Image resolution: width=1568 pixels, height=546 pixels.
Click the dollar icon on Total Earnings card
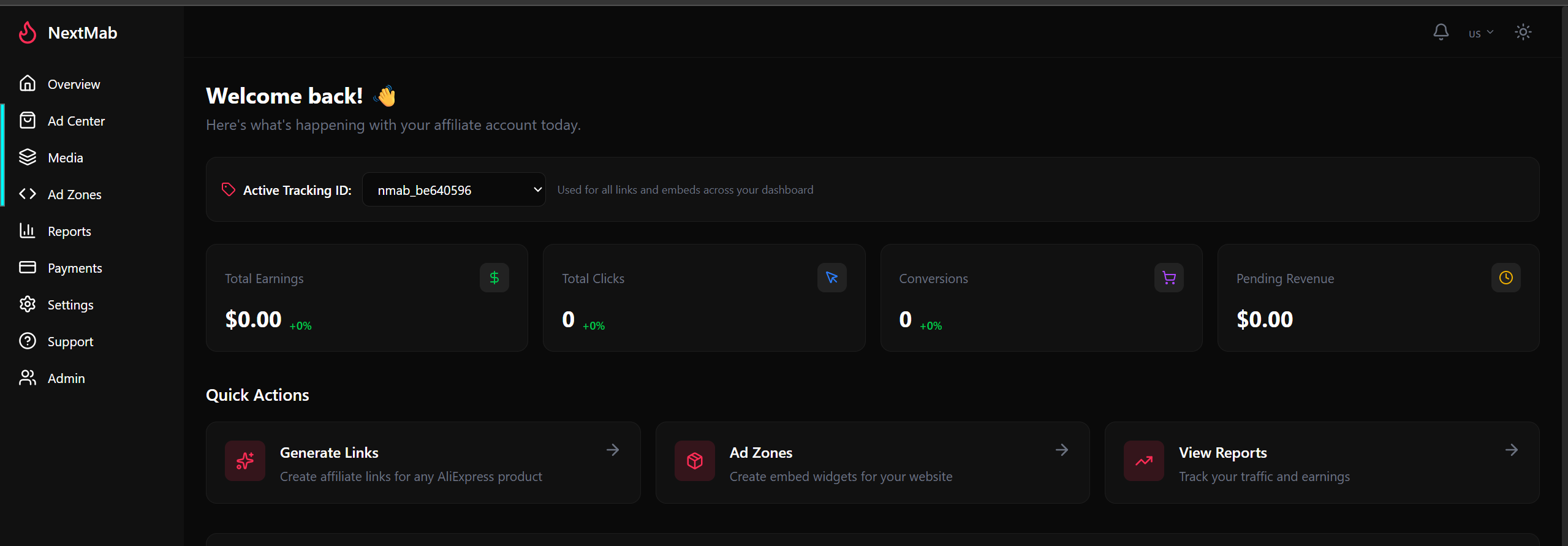pos(494,278)
